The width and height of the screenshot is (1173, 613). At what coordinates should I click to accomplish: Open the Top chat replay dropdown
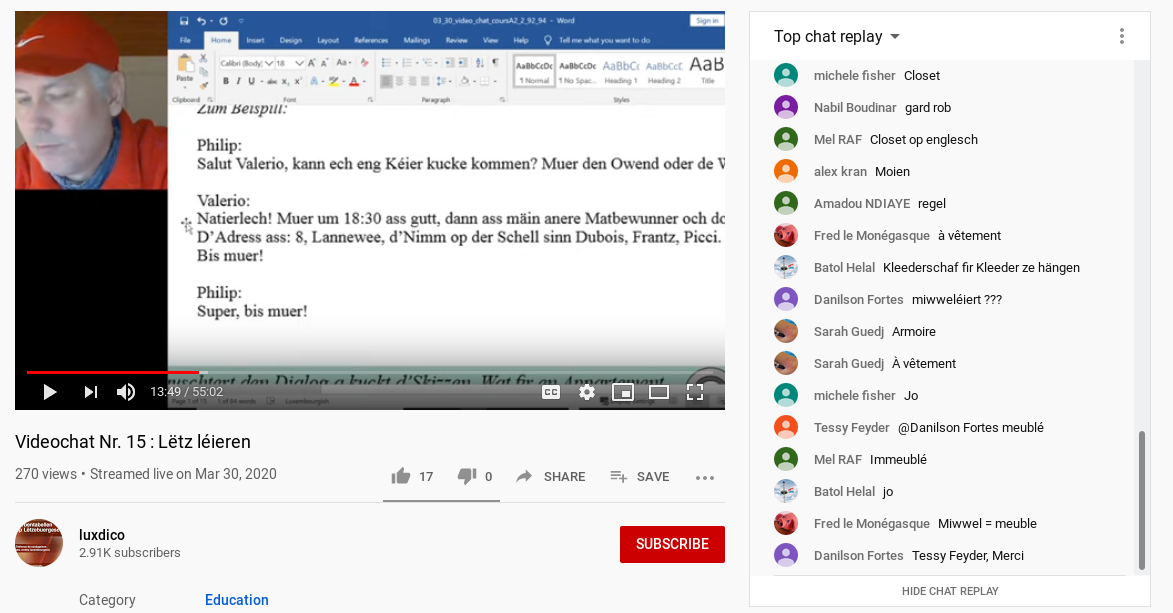pyautogui.click(x=836, y=36)
